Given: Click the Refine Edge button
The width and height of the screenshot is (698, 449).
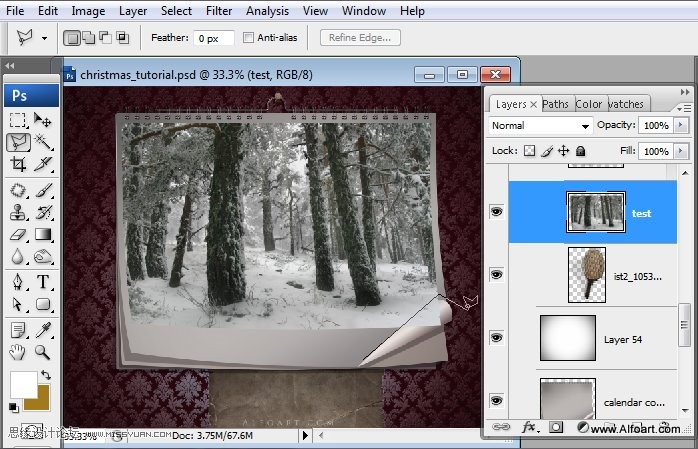Looking at the screenshot, I should point(360,38).
